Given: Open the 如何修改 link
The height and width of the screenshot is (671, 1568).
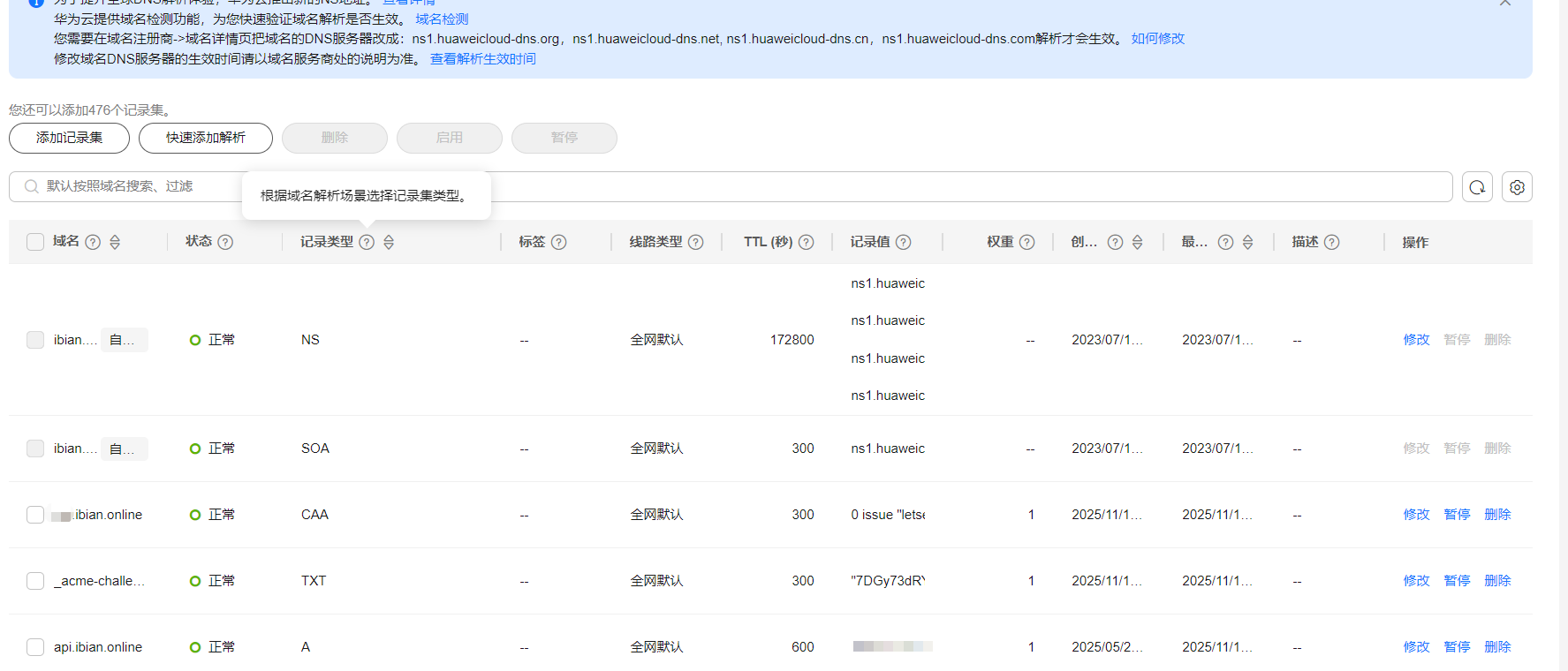Looking at the screenshot, I should 1158,38.
